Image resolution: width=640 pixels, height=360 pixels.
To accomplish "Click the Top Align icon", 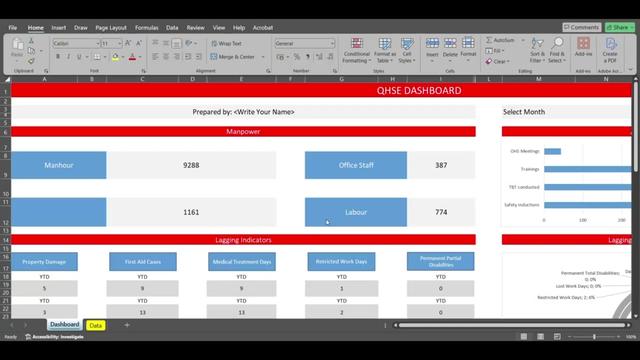I will pyautogui.click(x=155, y=43).
